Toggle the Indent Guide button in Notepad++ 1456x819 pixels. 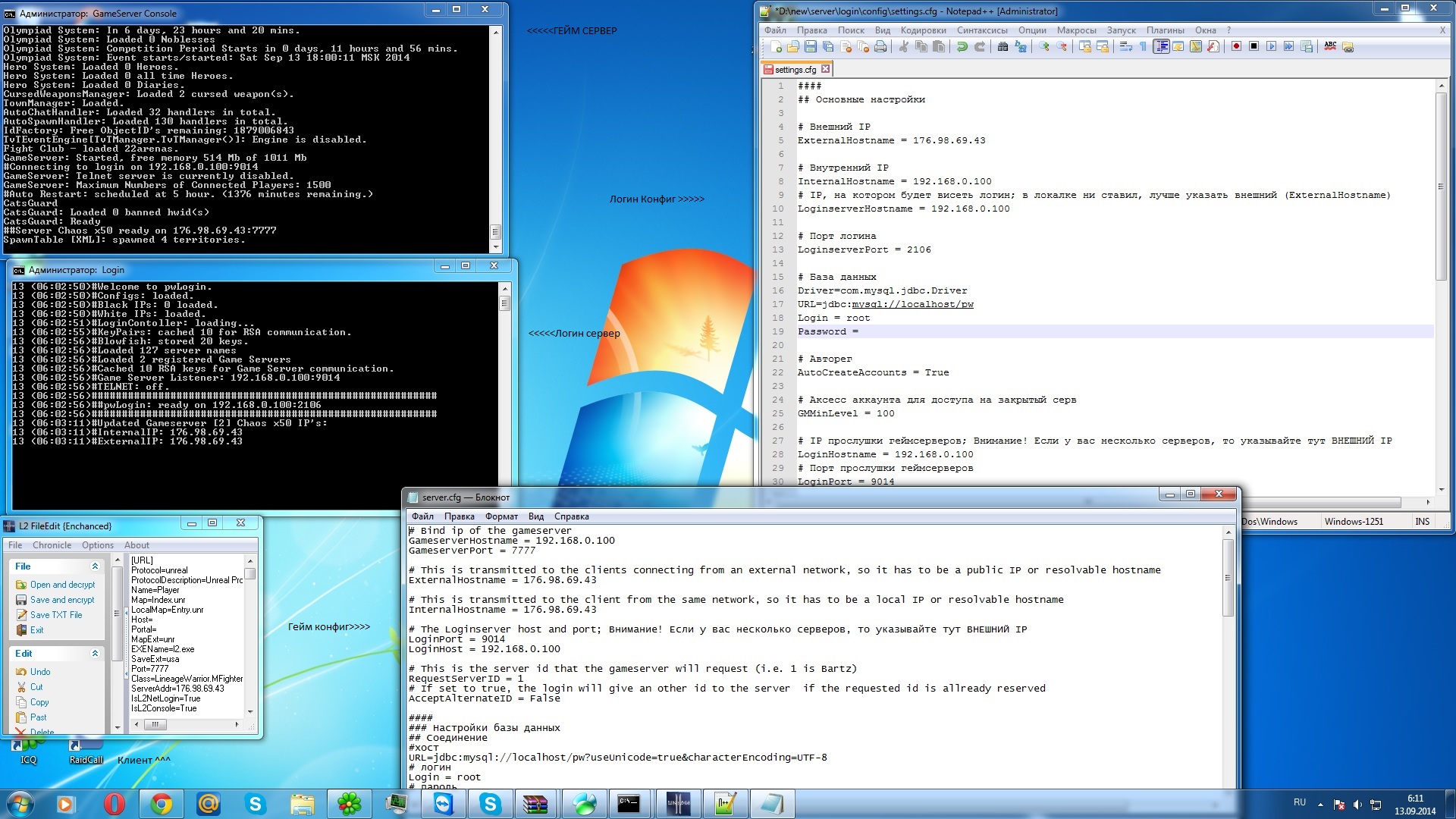click(x=1161, y=46)
